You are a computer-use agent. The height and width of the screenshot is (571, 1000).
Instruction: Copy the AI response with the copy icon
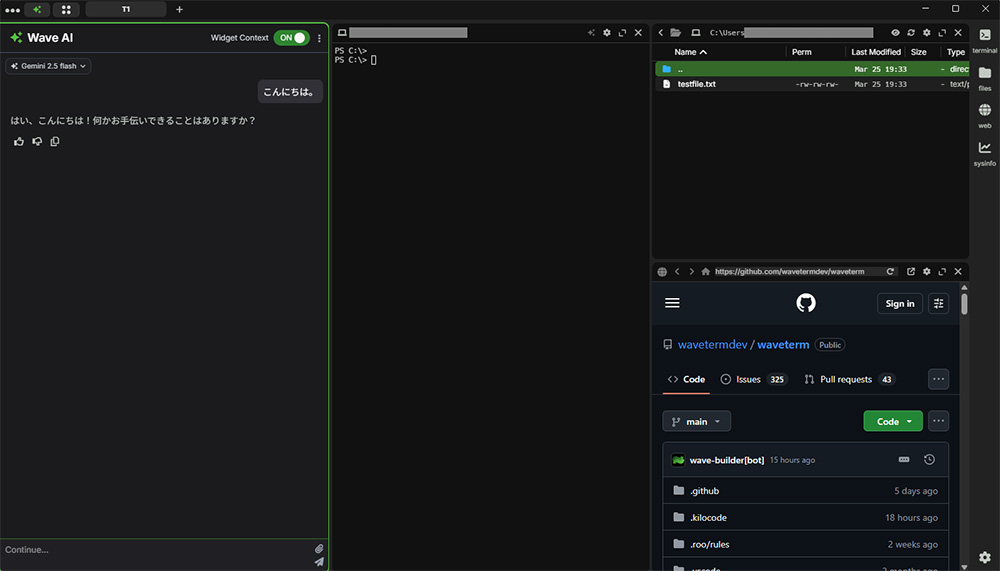click(55, 142)
